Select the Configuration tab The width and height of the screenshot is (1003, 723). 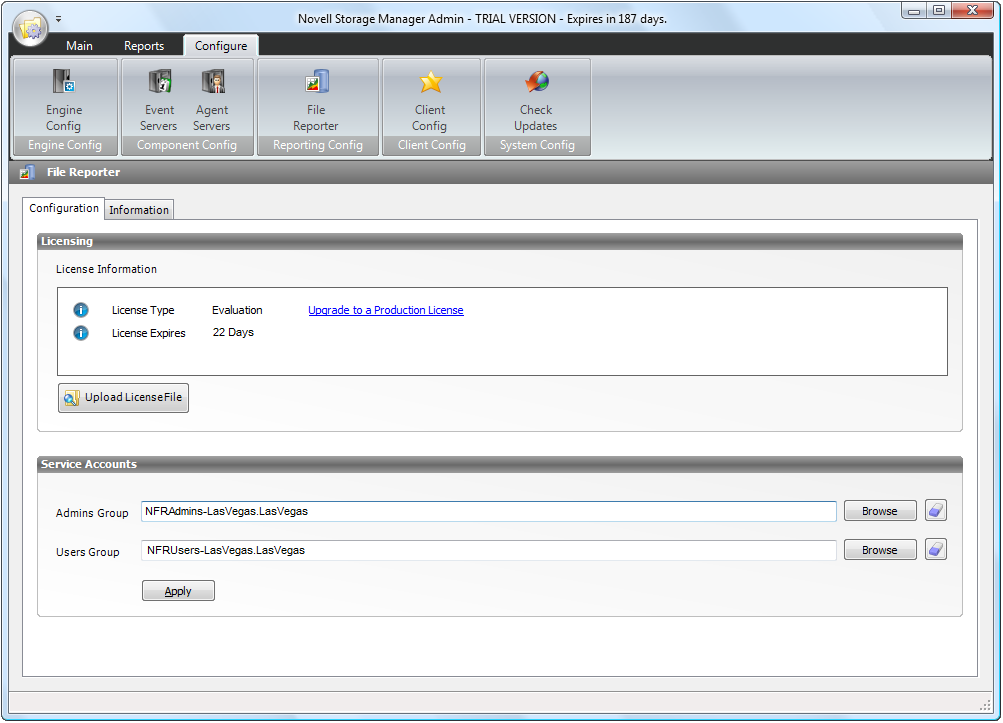pos(64,209)
